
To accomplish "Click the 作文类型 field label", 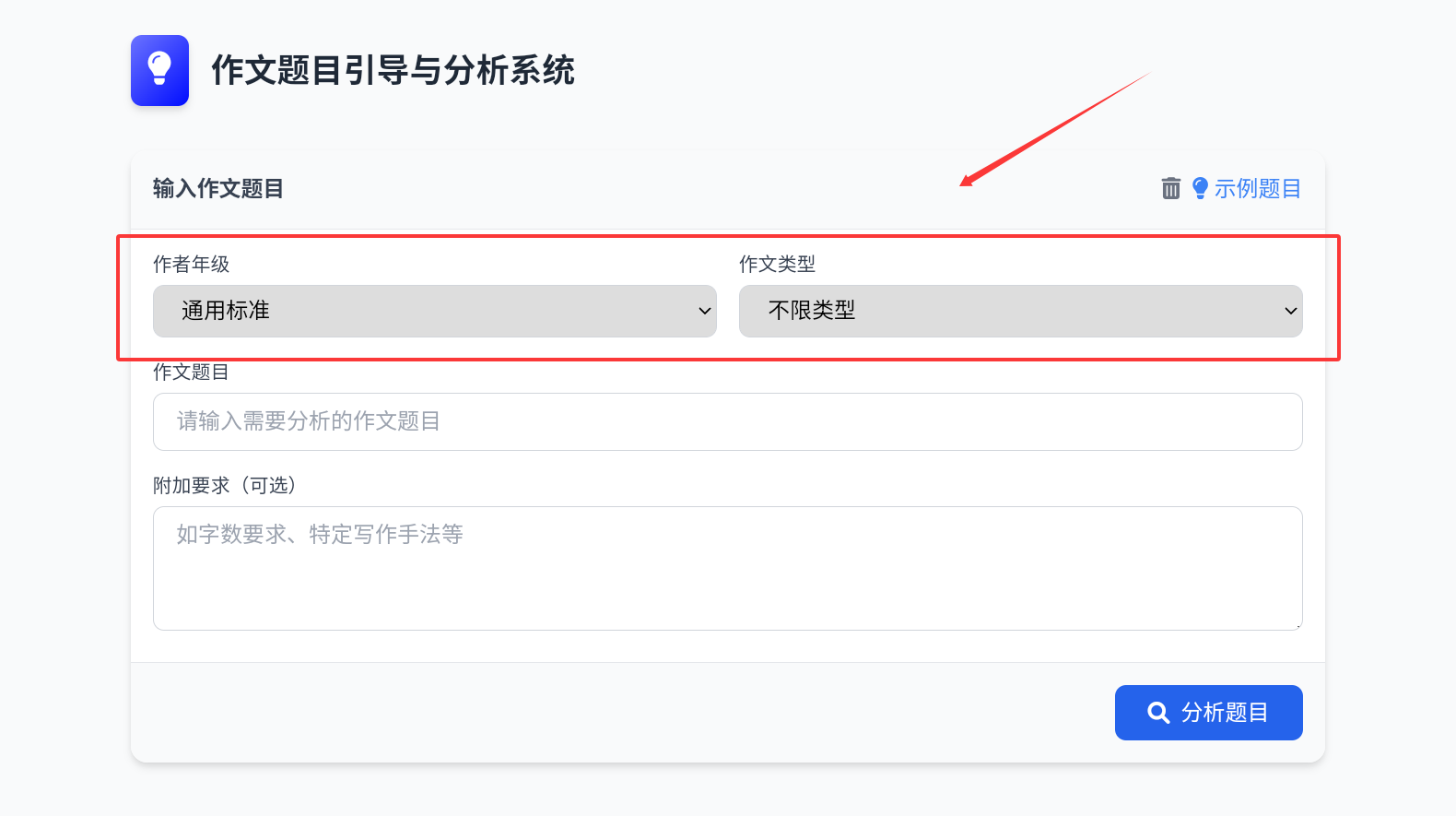I will (777, 264).
